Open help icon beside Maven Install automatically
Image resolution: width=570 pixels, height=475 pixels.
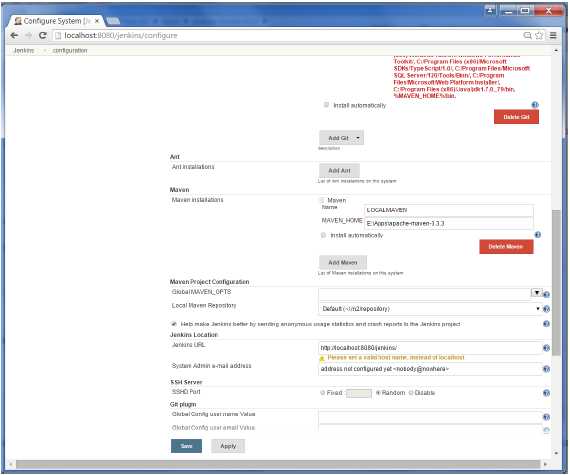[538, 235]
